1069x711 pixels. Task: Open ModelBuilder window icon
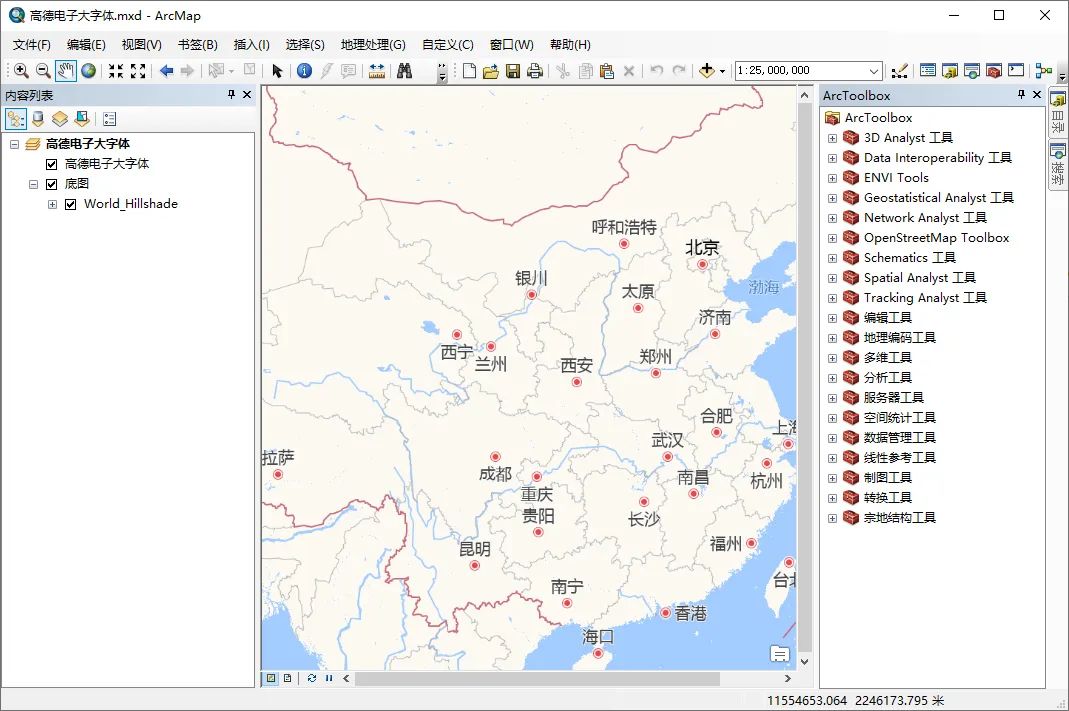click(x=1044, y=70)
